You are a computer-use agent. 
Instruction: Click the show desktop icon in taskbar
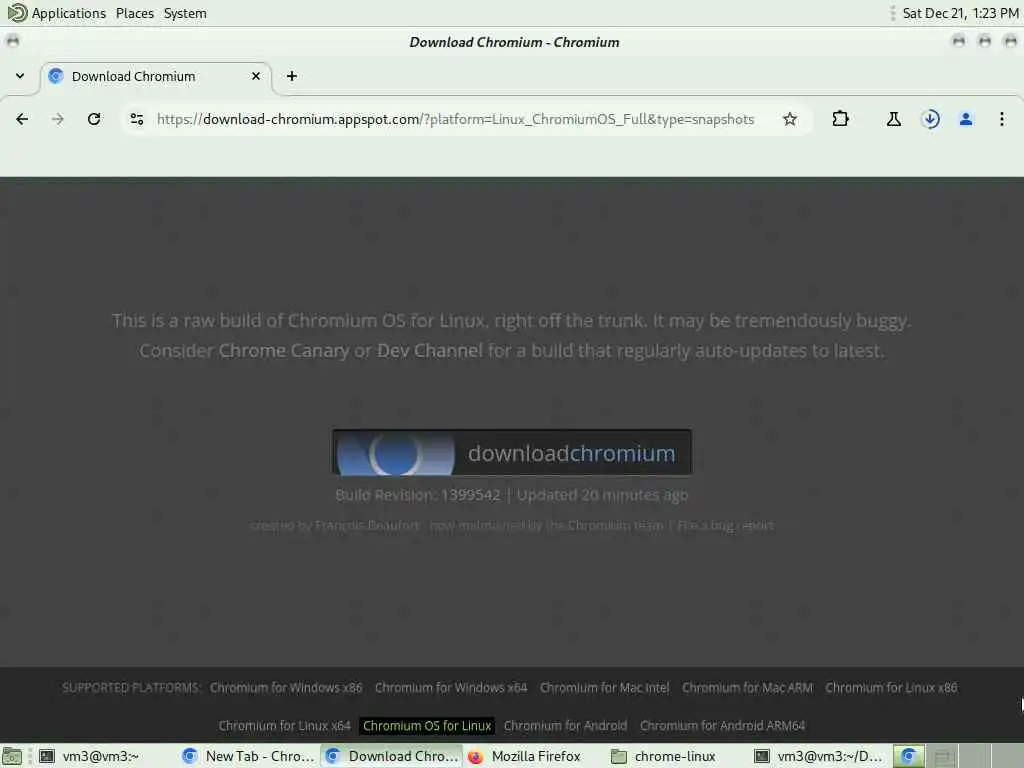12,756
